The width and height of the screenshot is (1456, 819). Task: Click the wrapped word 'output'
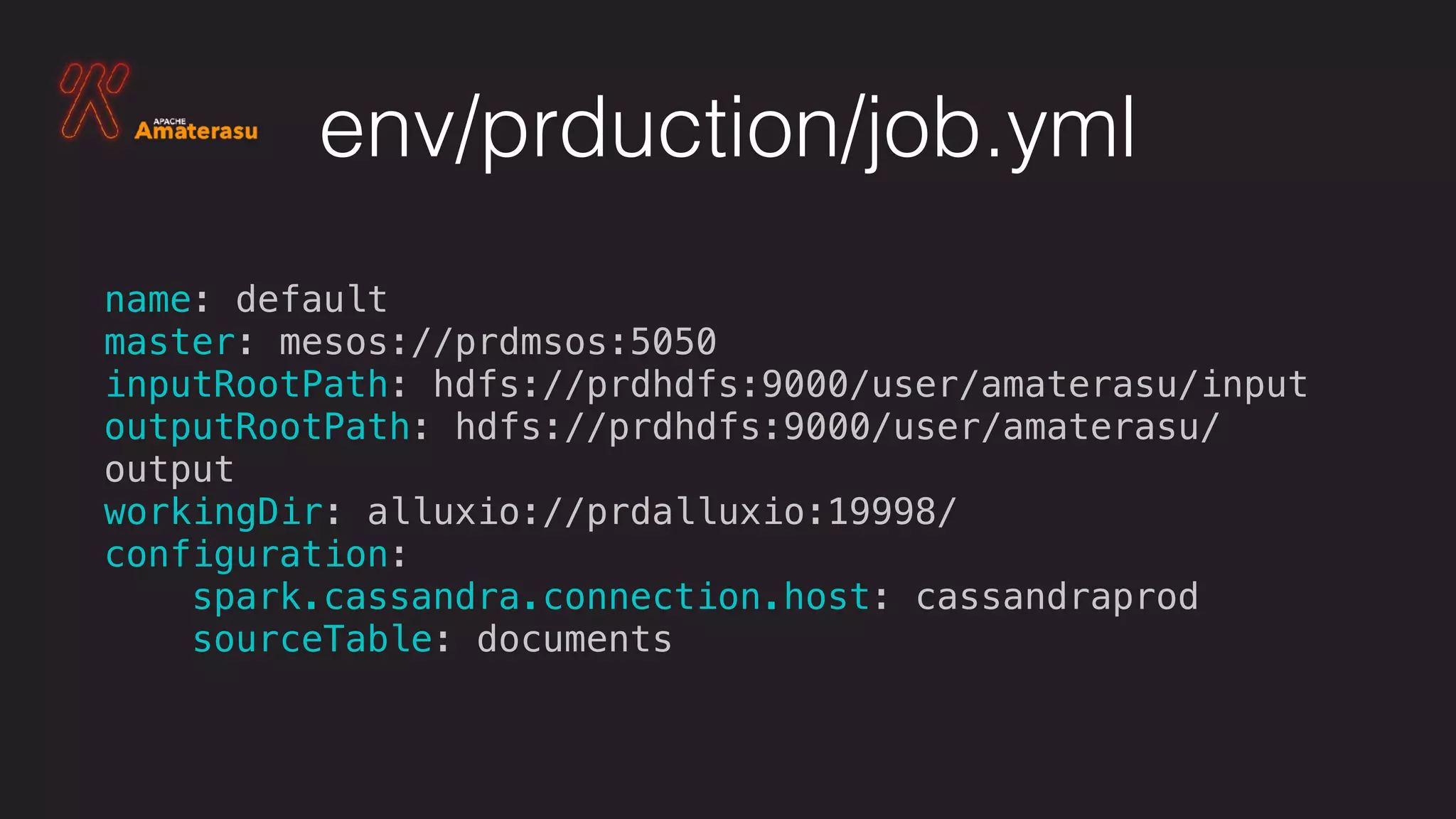(x=169, y=471)
